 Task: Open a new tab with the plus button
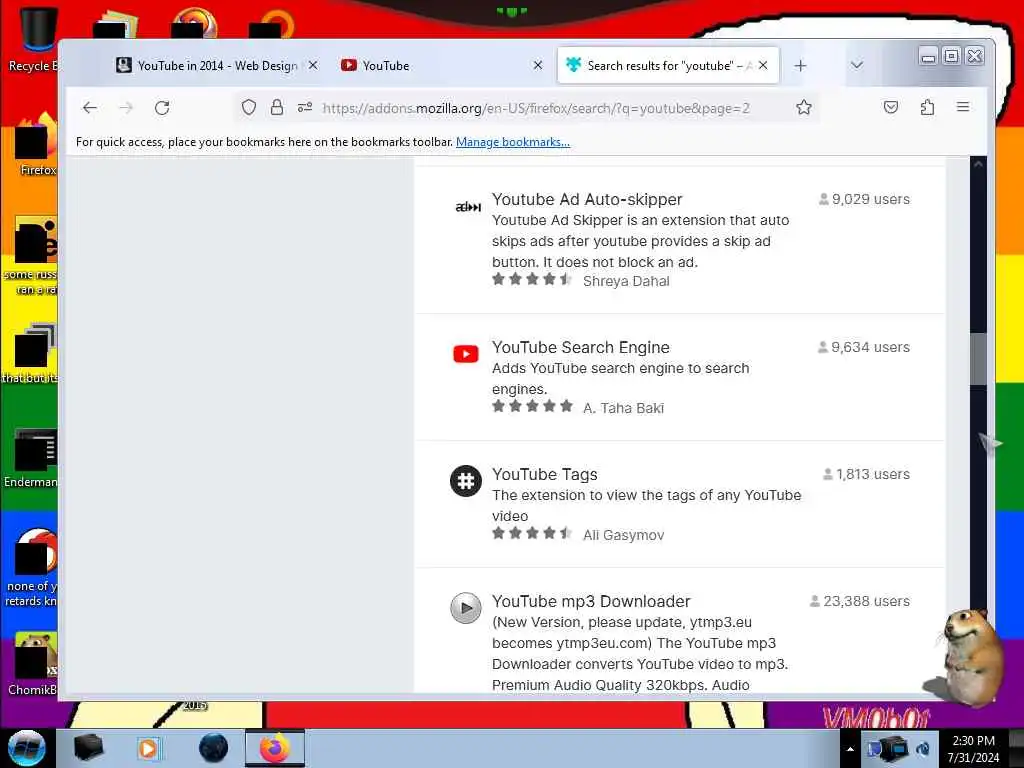(x=801, y=66)
